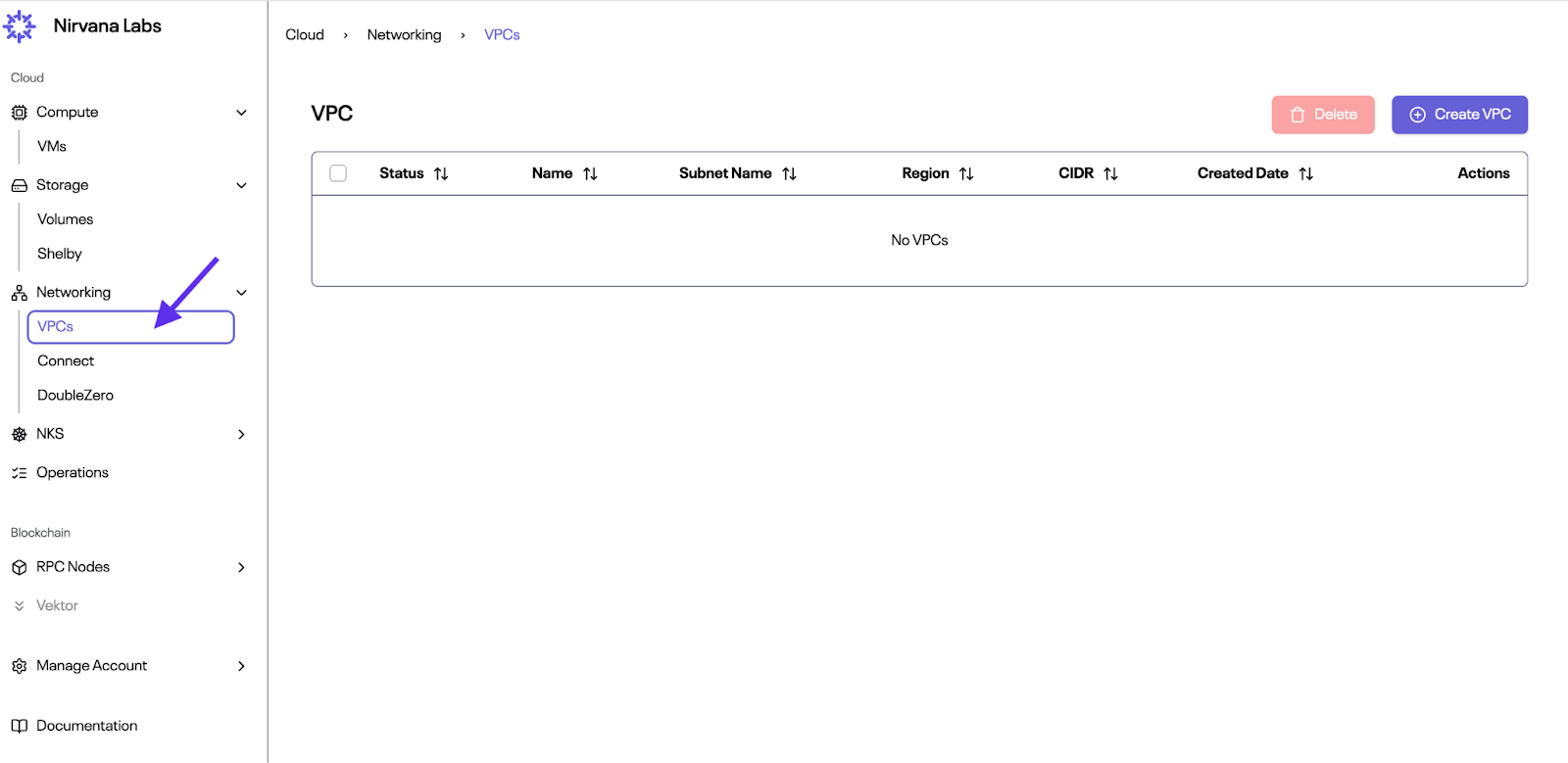Click the Compute chip icon in sidebar
Image resolution: width=1568 pixels, height=763 pixels.
[19, 113]
